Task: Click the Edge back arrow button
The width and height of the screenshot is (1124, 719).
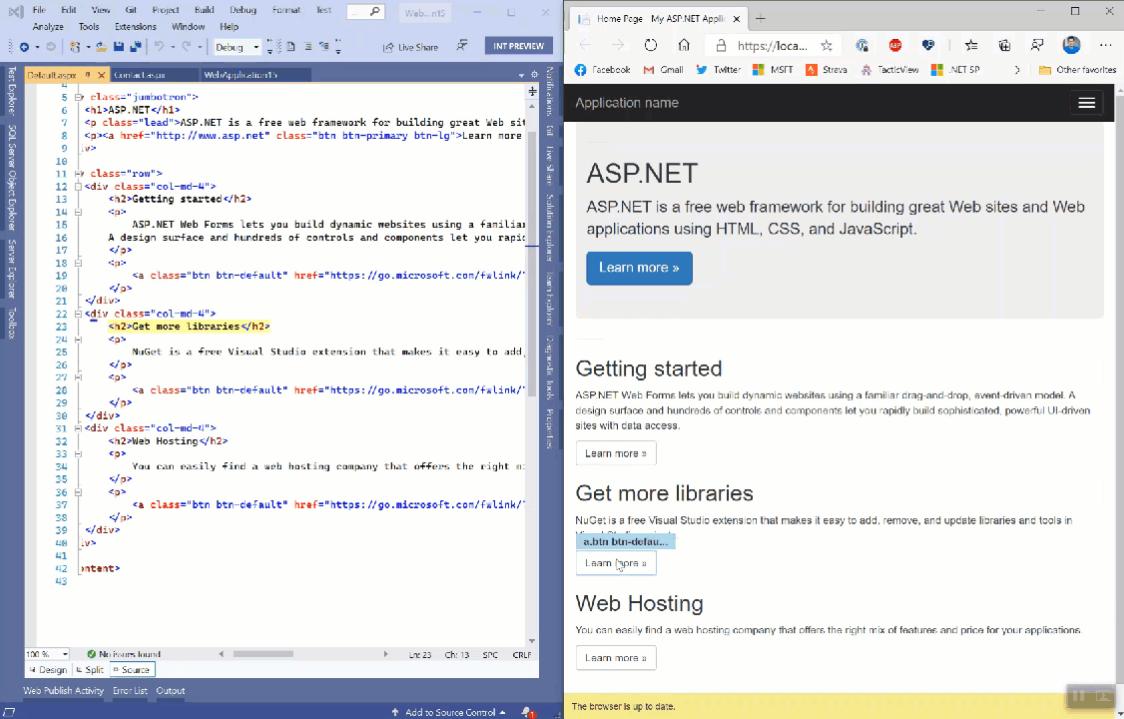Action: click(x=585, y=45)
